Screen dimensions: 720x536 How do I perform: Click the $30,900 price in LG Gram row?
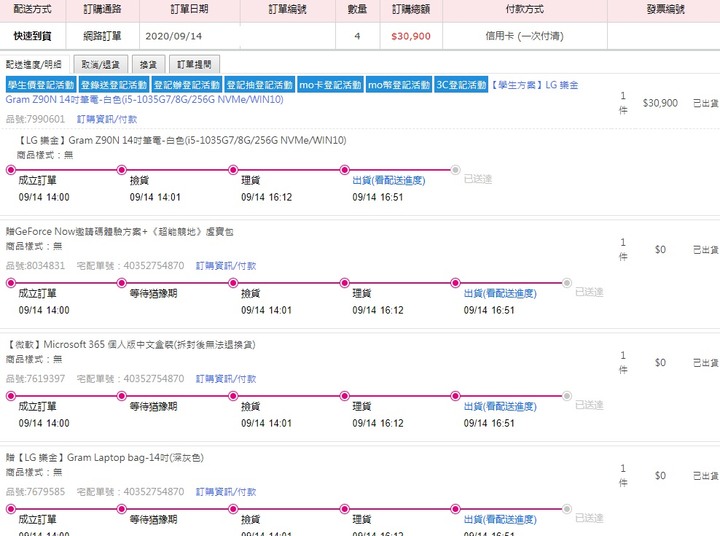(x=660, y=103)
